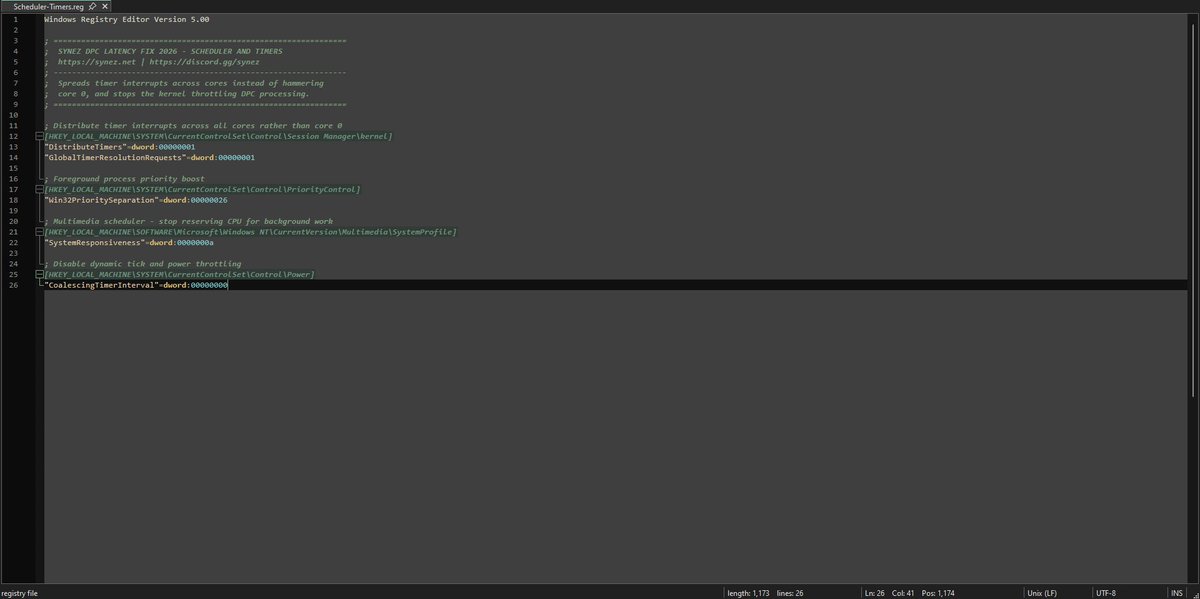Click the "Windows Registry Editor Version 5.00" line
1200x599 pixels.
pos(127,19)
